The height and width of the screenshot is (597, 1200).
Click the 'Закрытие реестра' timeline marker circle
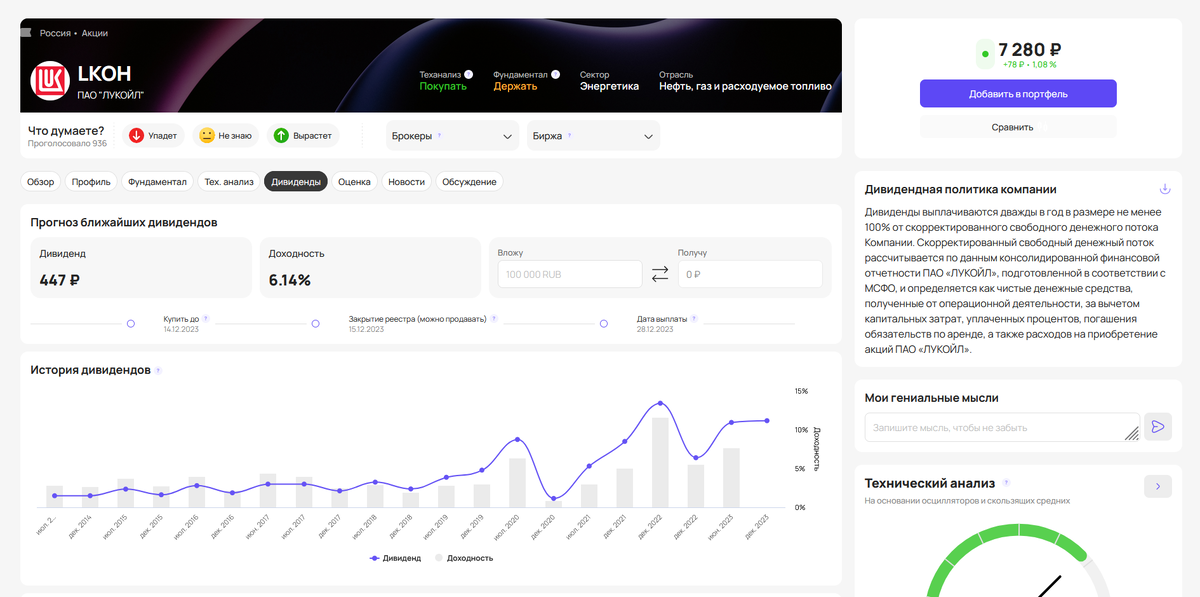pyautogui.click(x=315, y=323)
